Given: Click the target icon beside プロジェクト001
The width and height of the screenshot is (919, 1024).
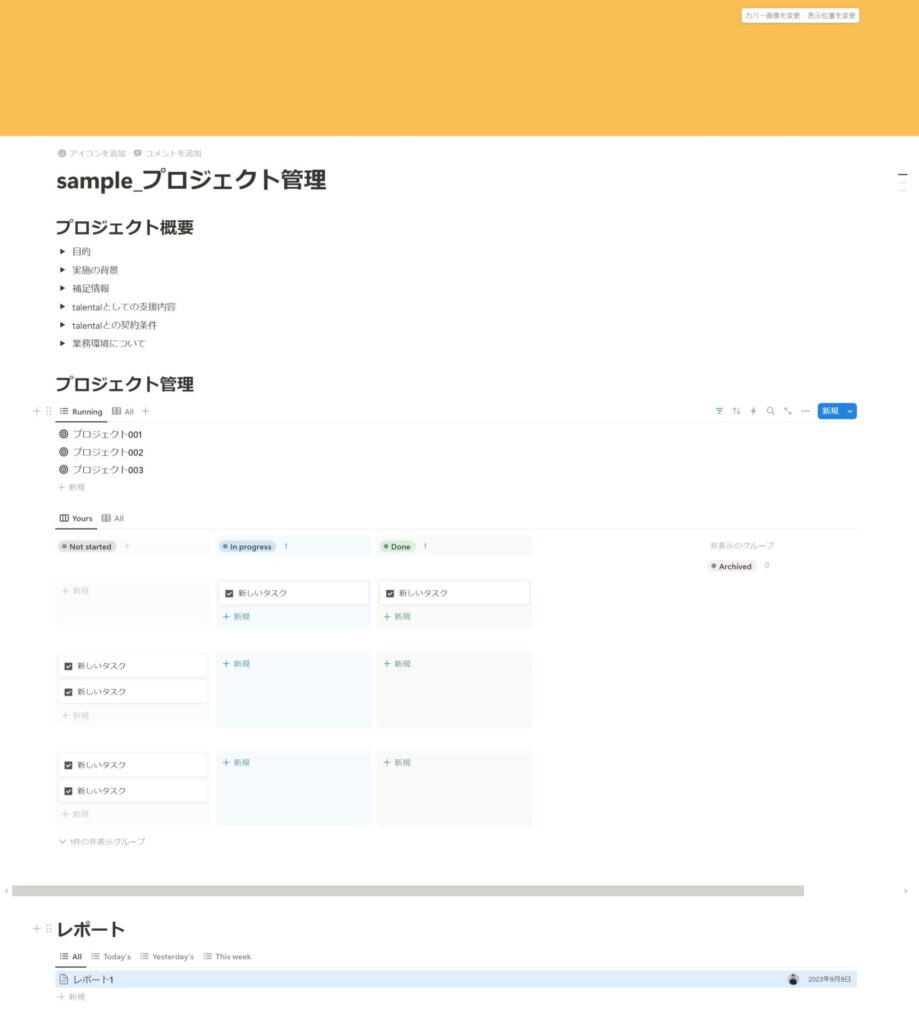Looking at the screenshot, I should point(64,434).
